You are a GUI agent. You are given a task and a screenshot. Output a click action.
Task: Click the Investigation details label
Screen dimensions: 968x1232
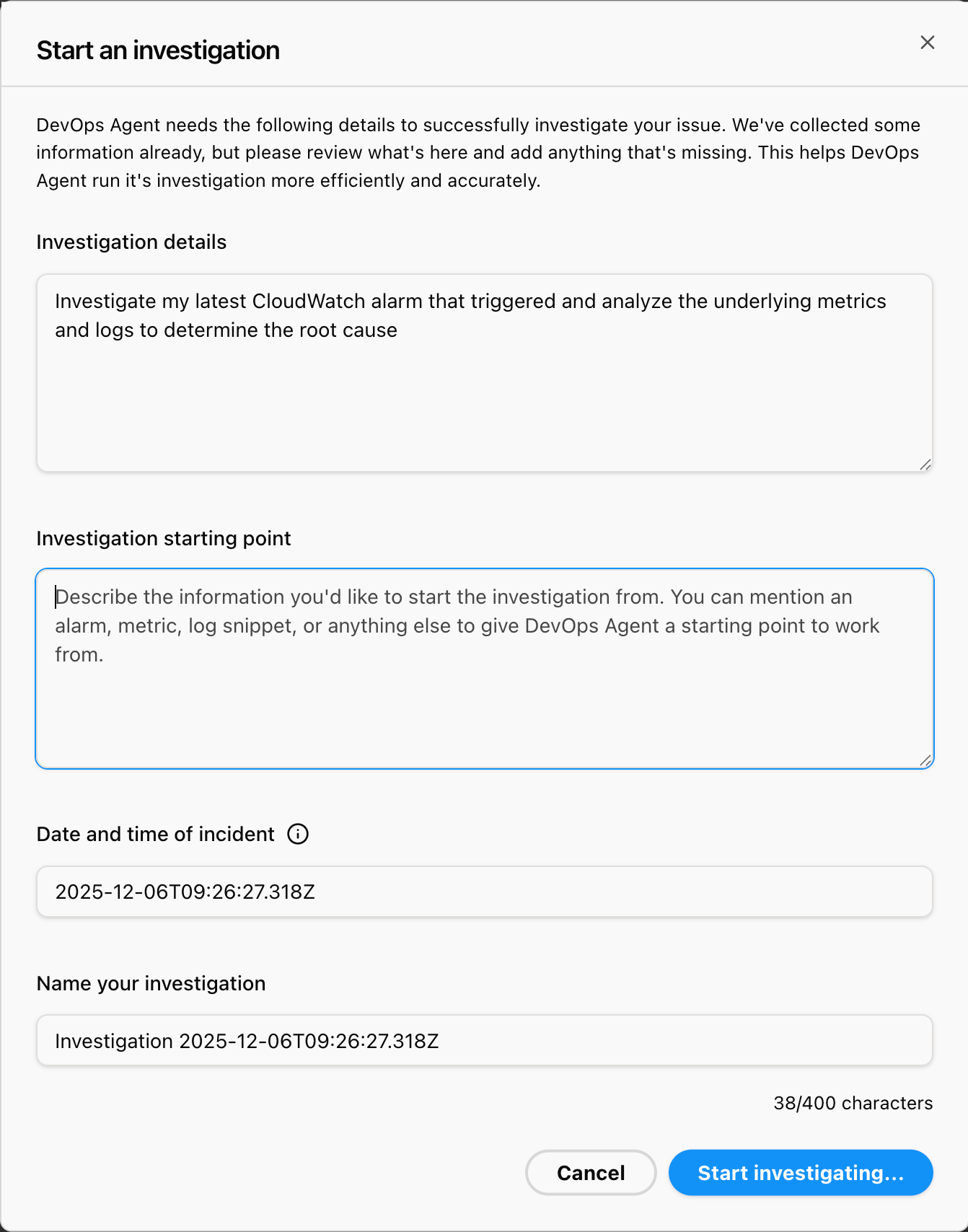(131, 242)
